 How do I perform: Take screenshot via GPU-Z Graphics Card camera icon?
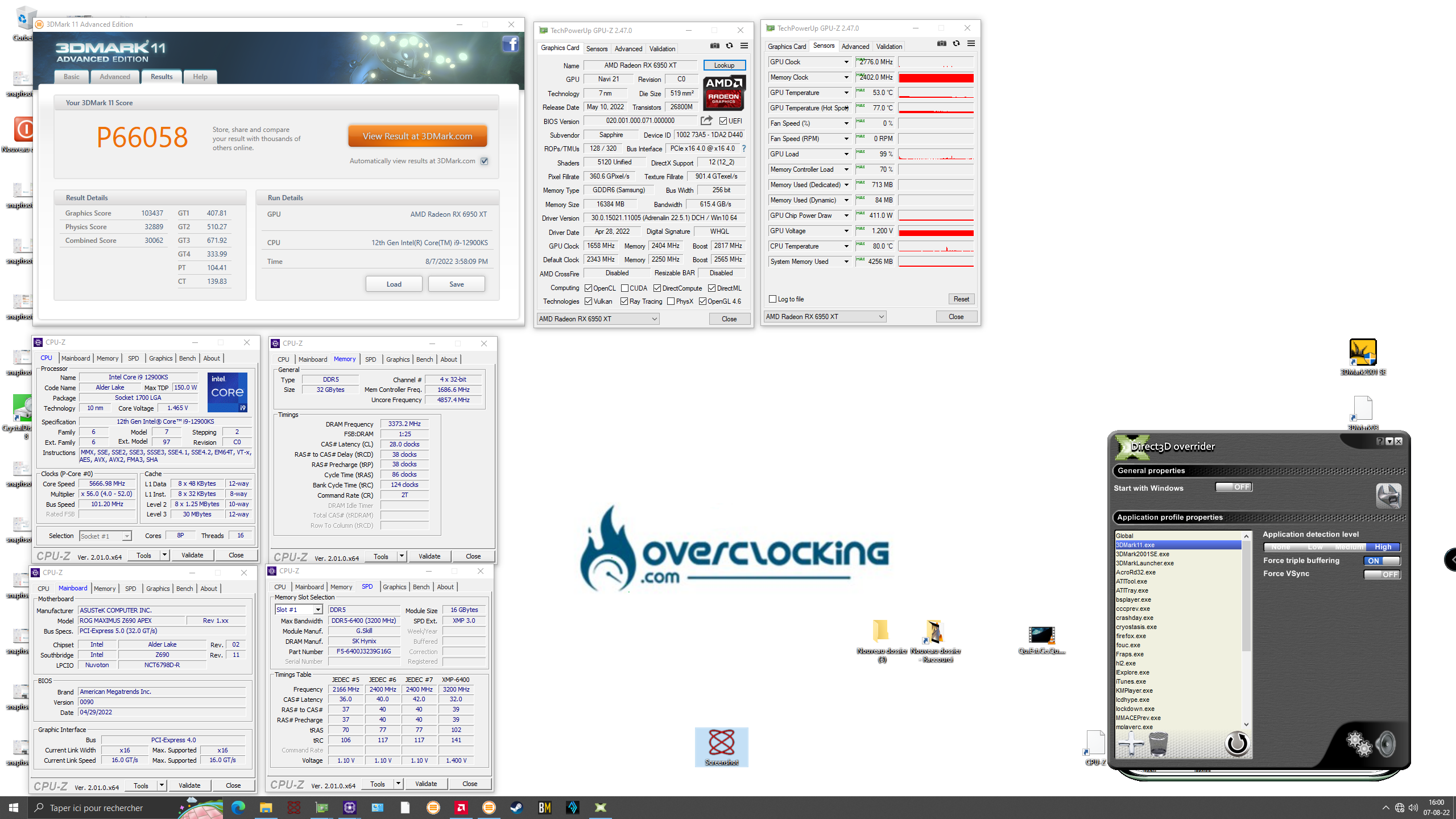(715, 46)
